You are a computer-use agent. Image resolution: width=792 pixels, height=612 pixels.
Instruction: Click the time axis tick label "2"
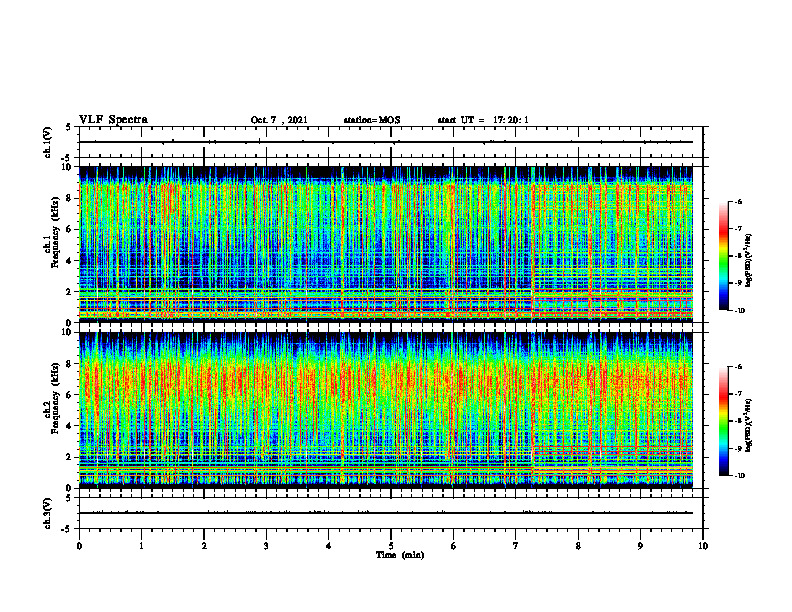[204, 546]
